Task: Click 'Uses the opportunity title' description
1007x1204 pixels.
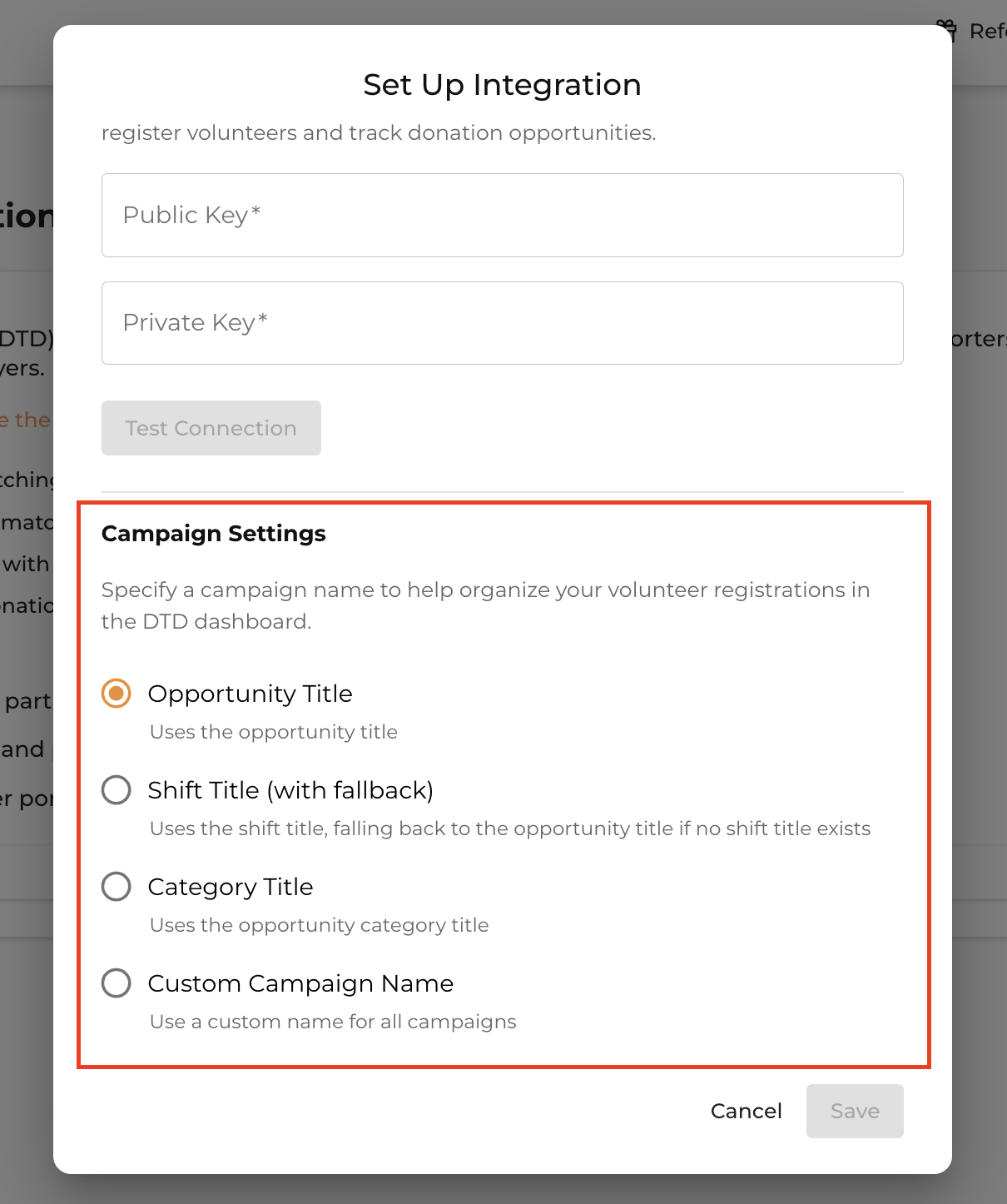Action: point(273,732)
